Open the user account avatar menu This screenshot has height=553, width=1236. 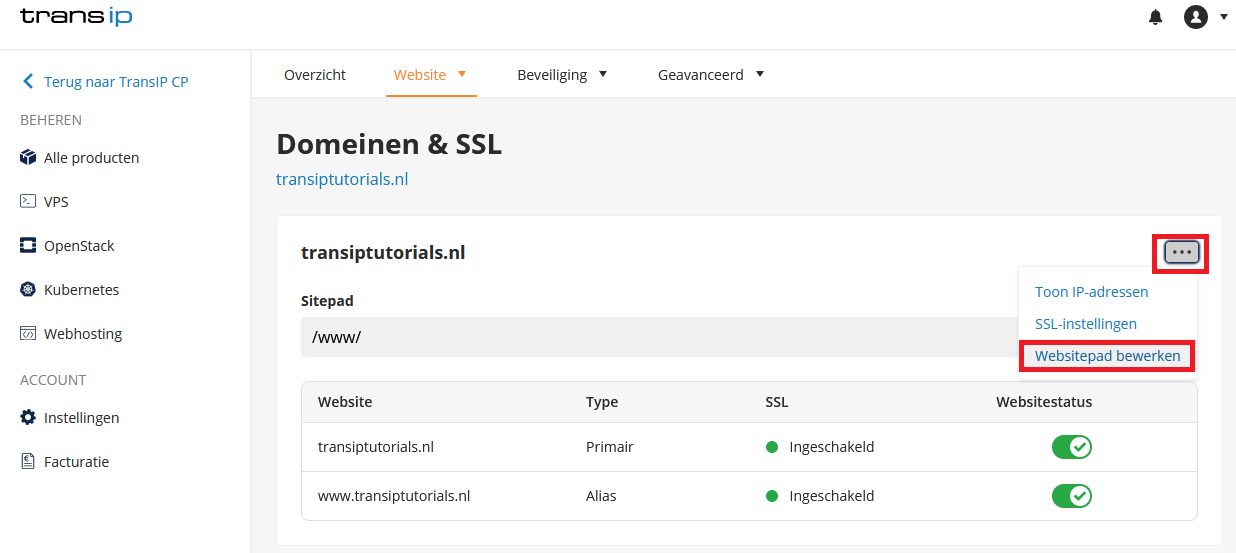(x=1196, y=17)
